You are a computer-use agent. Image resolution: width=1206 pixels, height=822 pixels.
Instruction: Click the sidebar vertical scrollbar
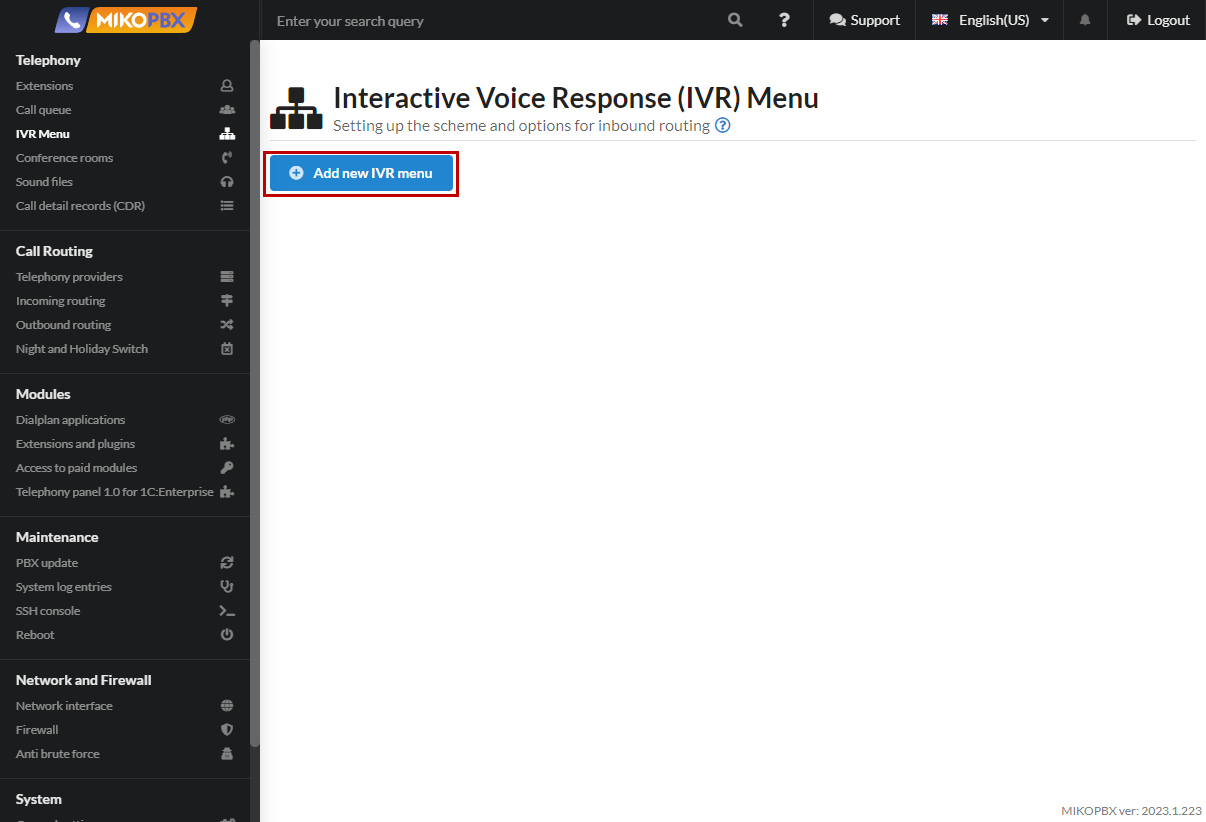click(255, 400)
